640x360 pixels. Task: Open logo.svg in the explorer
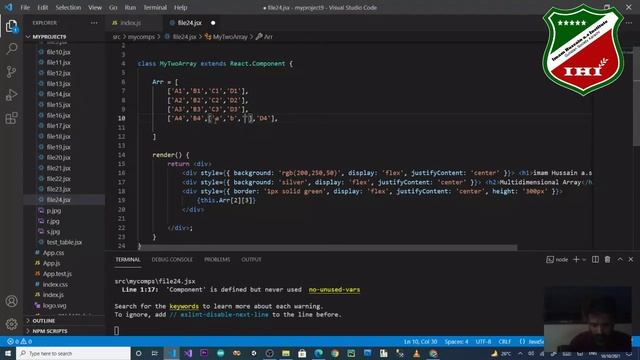coord(54,305)
